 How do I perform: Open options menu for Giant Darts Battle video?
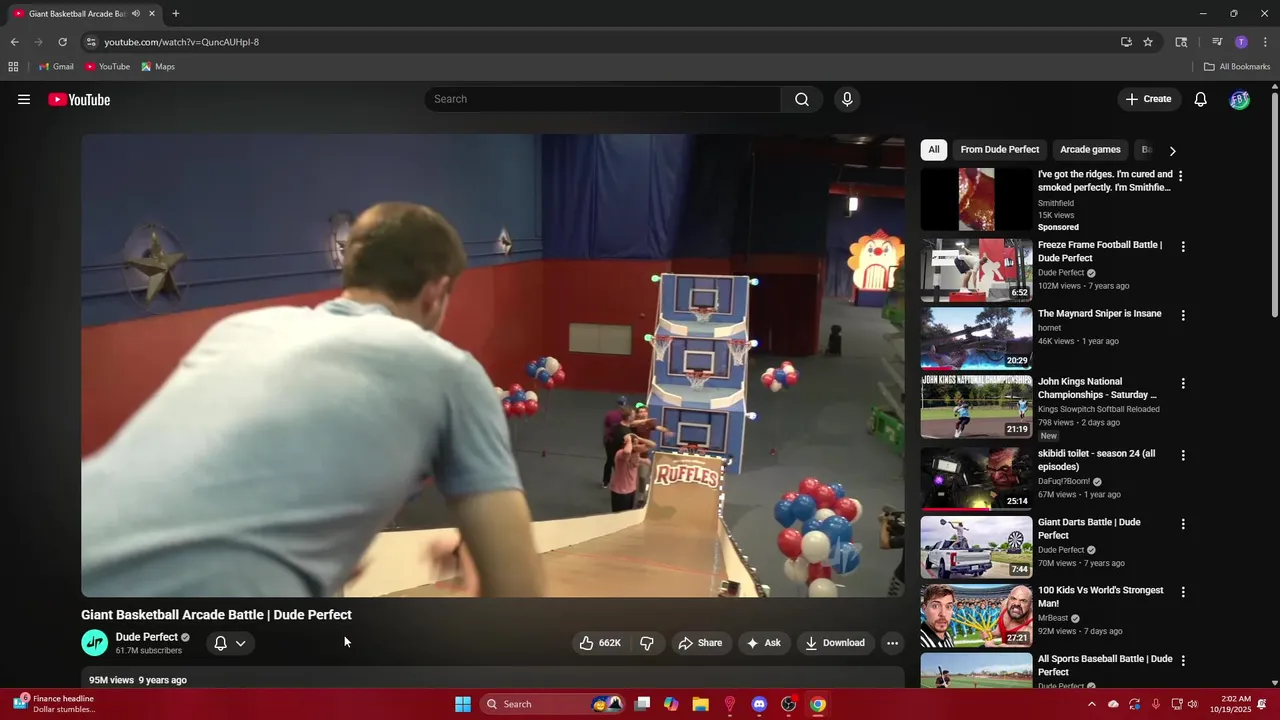point(1183,524)
